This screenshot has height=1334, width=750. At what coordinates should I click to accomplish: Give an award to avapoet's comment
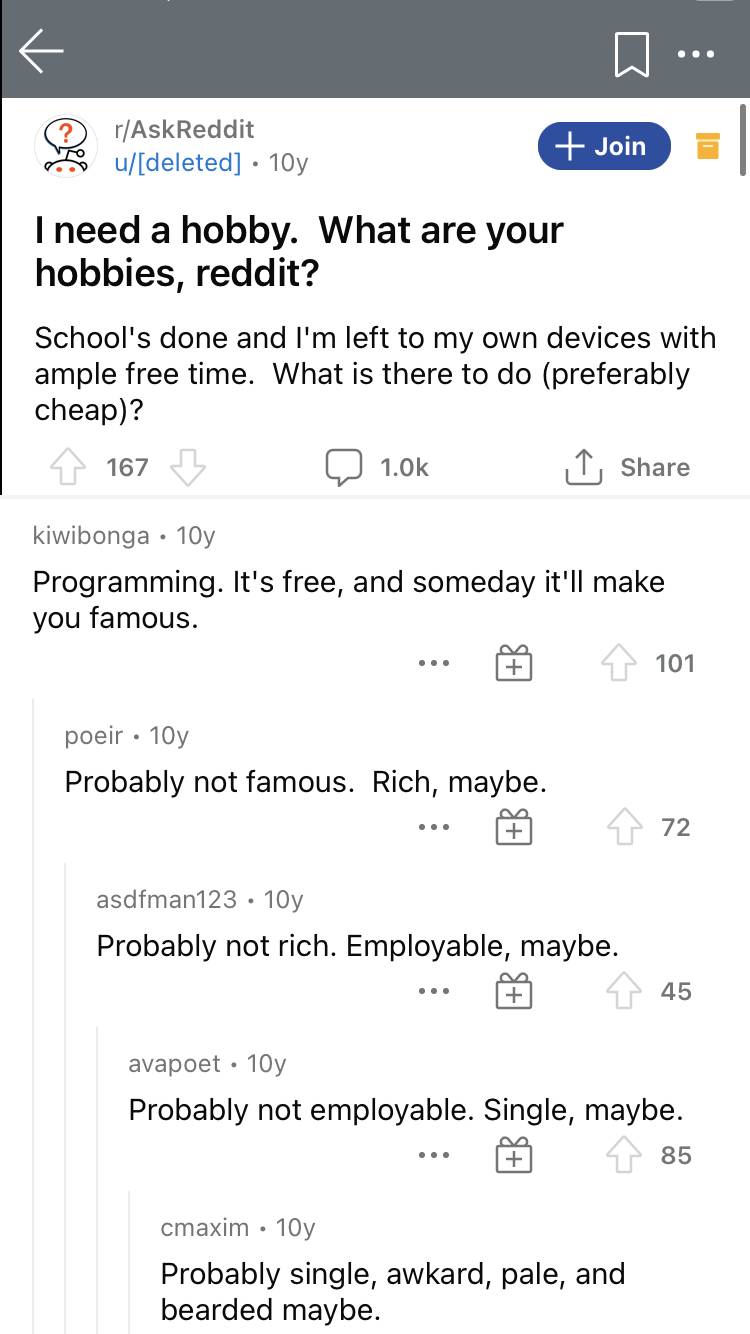(514, 1155)
